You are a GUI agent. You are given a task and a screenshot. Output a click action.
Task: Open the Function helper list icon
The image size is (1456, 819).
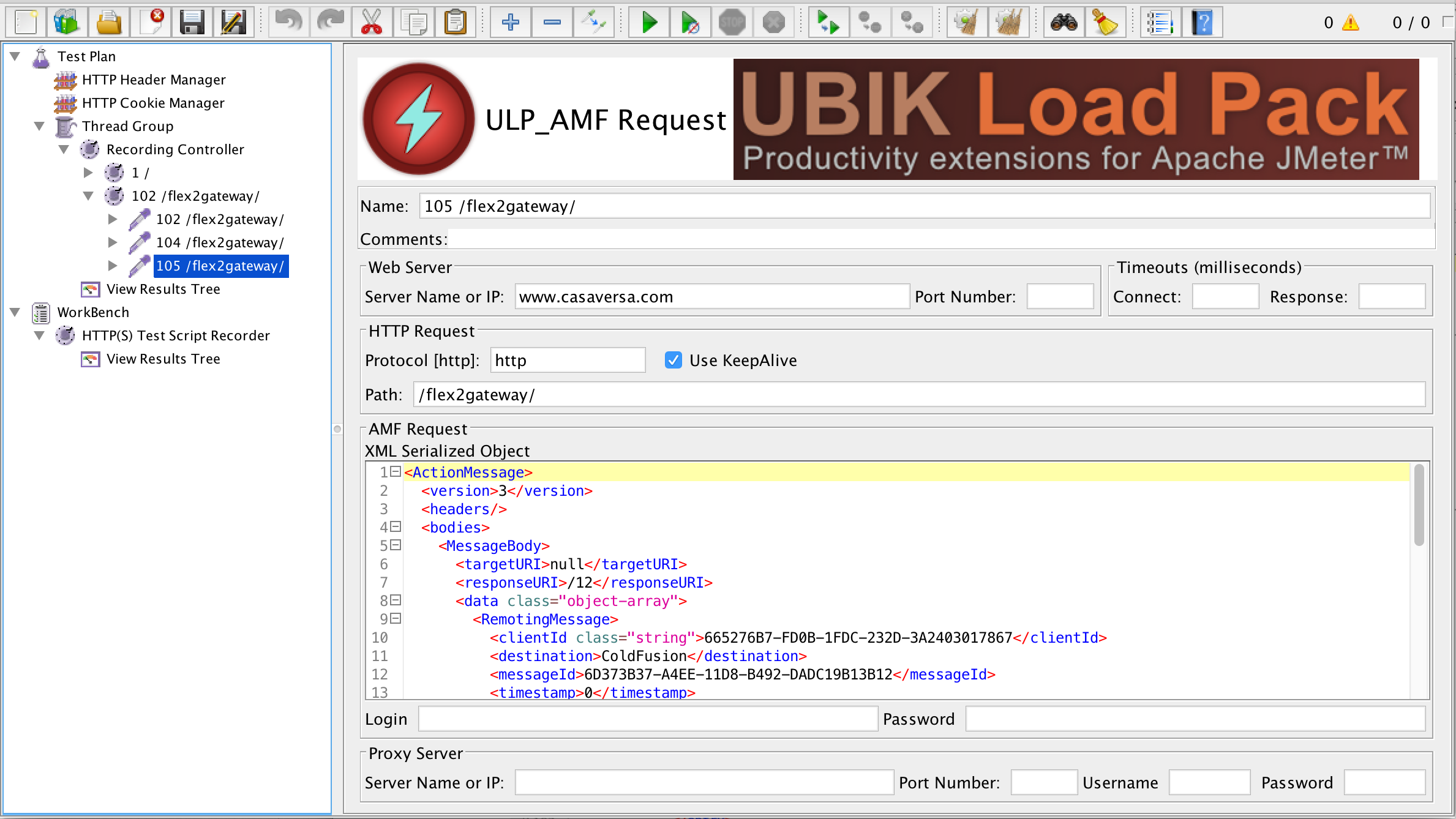1160,23
